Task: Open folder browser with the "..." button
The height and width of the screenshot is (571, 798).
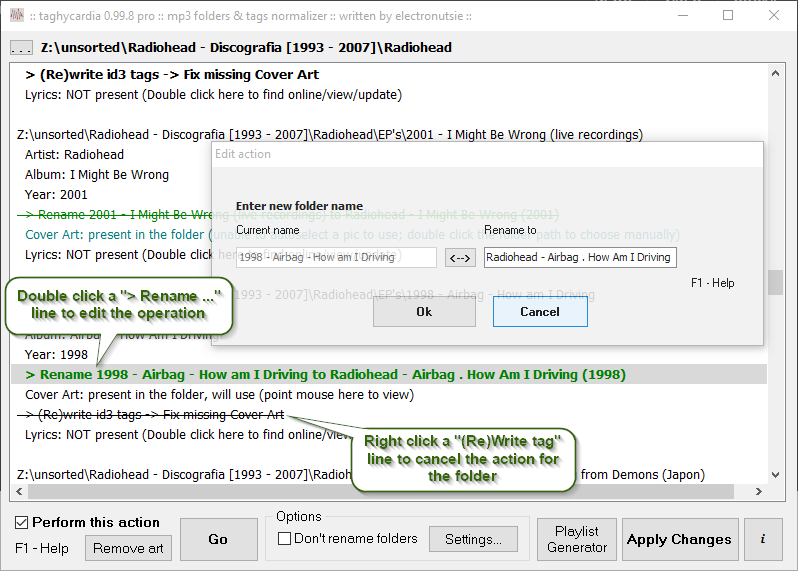Action: click(21, 48)
